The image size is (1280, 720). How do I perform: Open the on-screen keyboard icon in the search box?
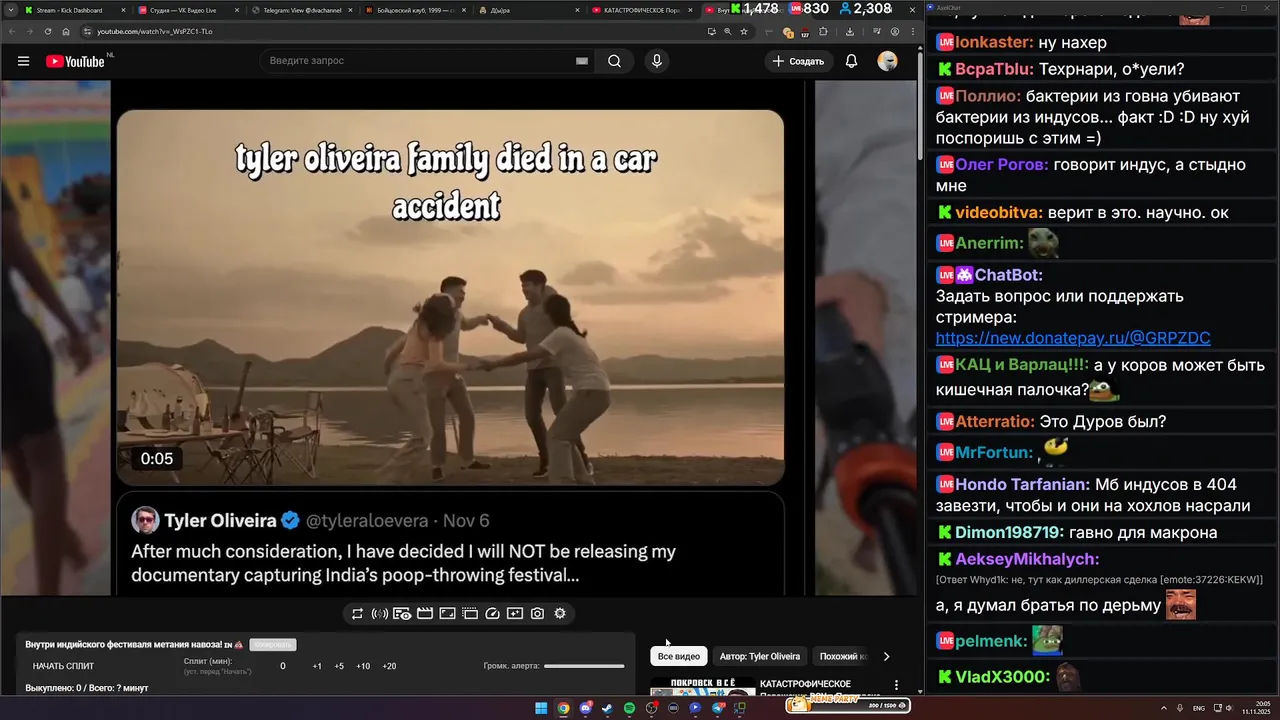(582, 61)
